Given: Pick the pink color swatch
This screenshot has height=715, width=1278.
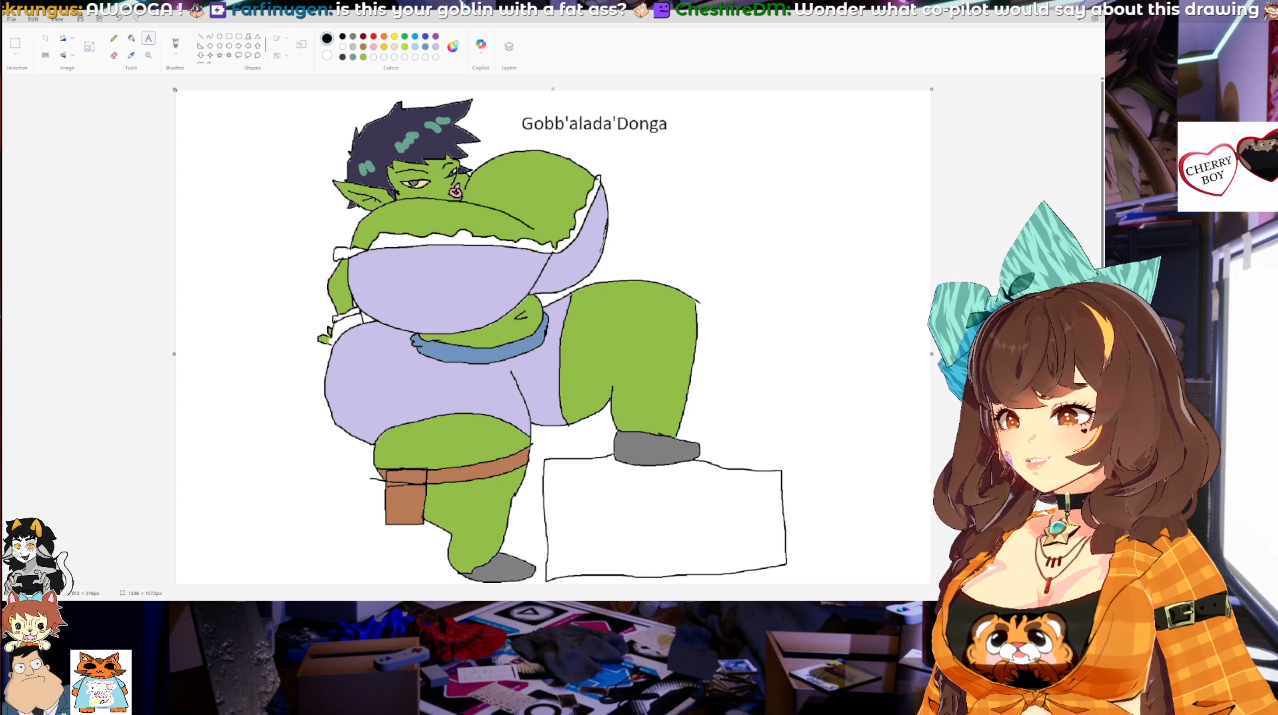Looking at the screenshot, I should [x=373, y=46].
